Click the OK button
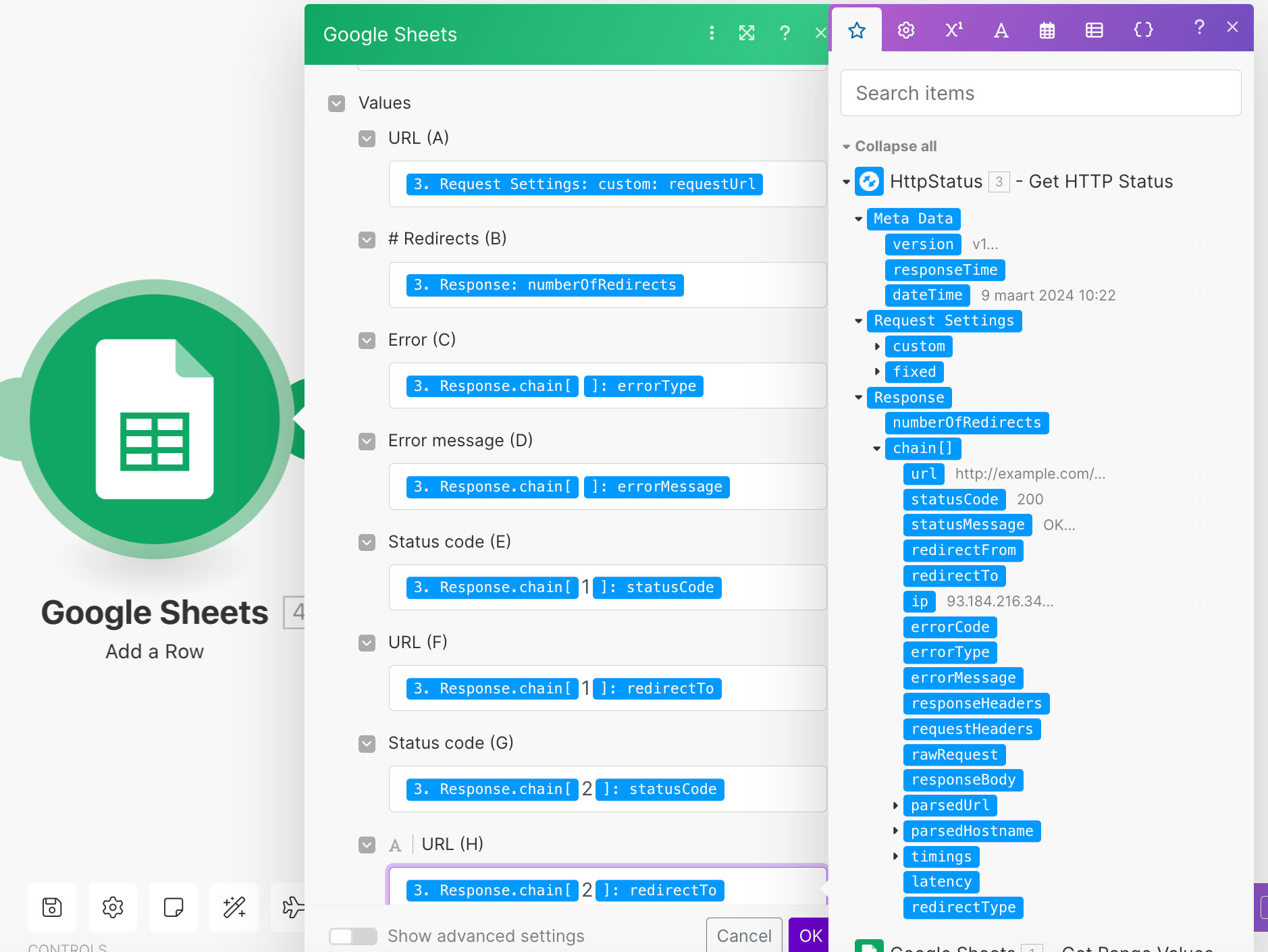Screen dimensions: 1268x952 click(x=810, y=935)
